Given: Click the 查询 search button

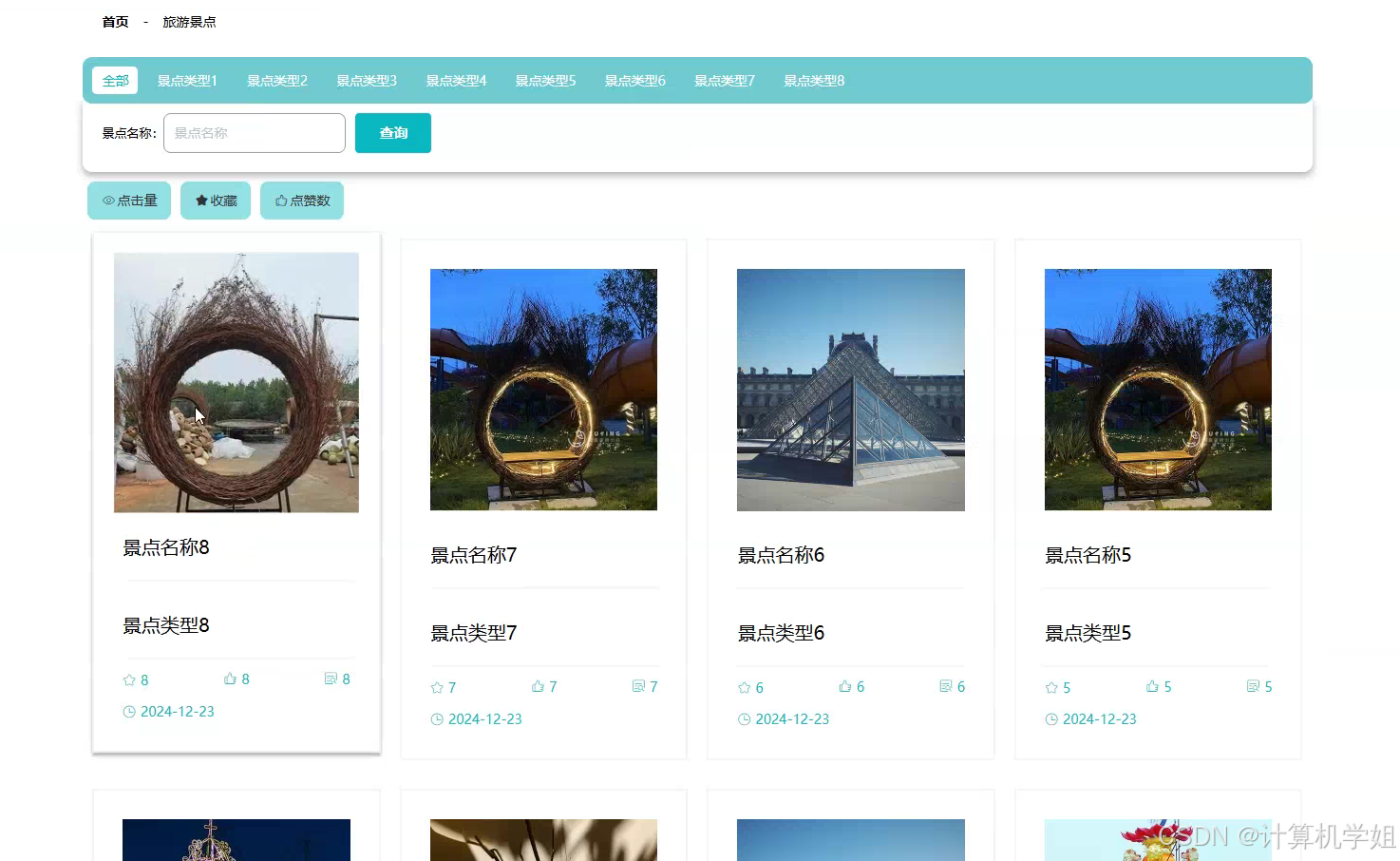Looking at the screenshot, I should (x=393, y=133).
